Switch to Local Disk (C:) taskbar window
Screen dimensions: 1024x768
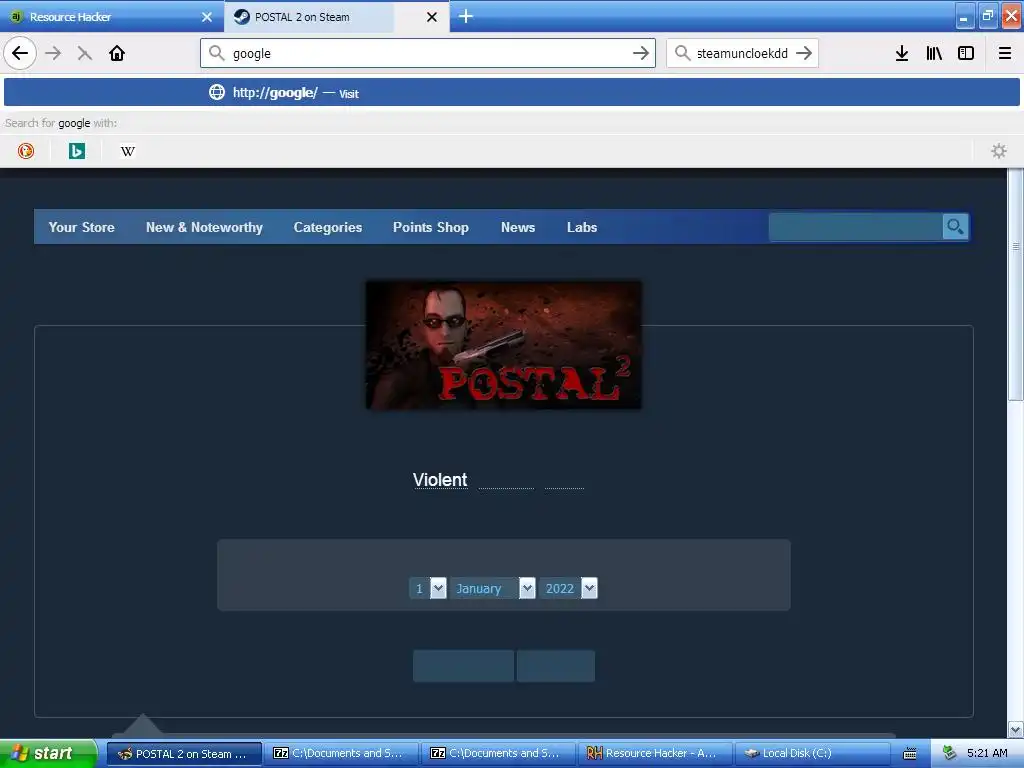point(812,754)
